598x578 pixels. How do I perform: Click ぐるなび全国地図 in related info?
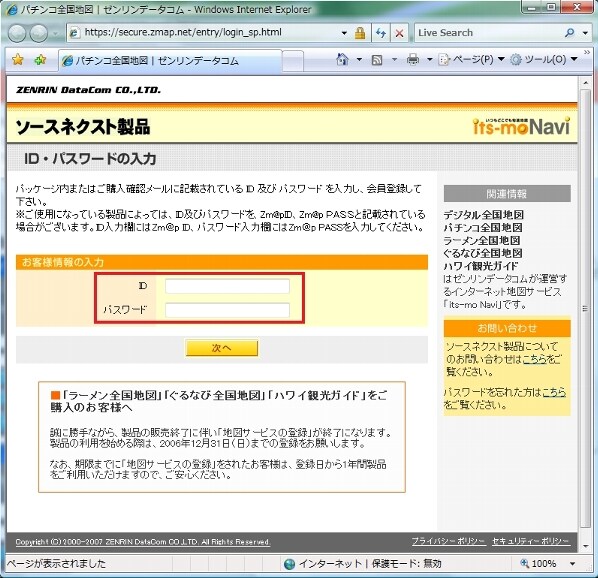pos(483,253)
